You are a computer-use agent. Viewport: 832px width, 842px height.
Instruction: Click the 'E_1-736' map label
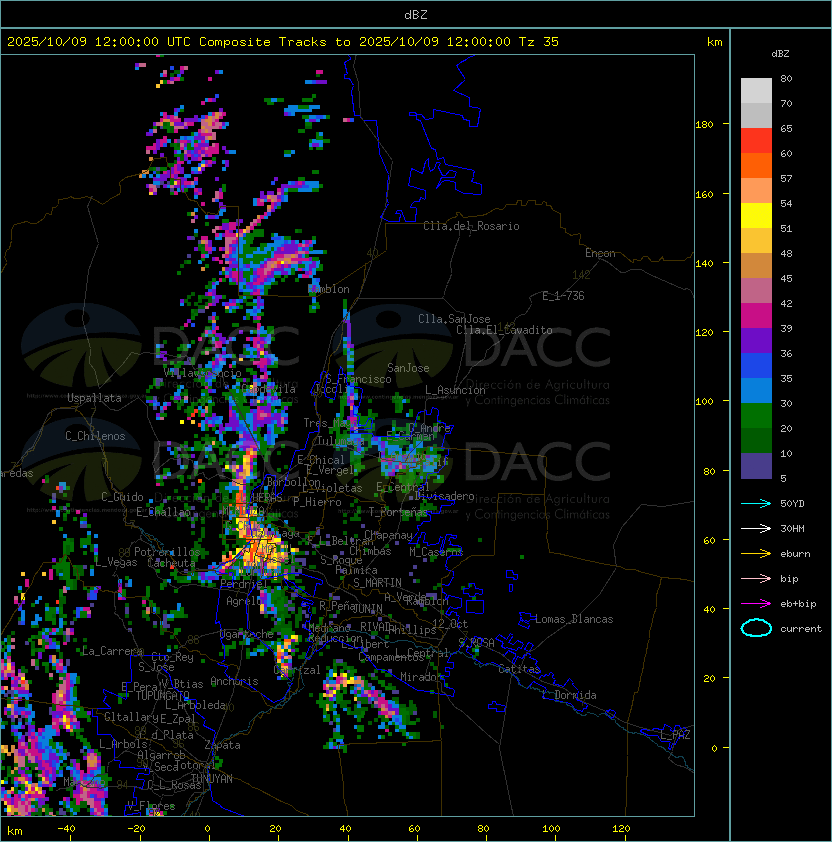click(563, 296)
